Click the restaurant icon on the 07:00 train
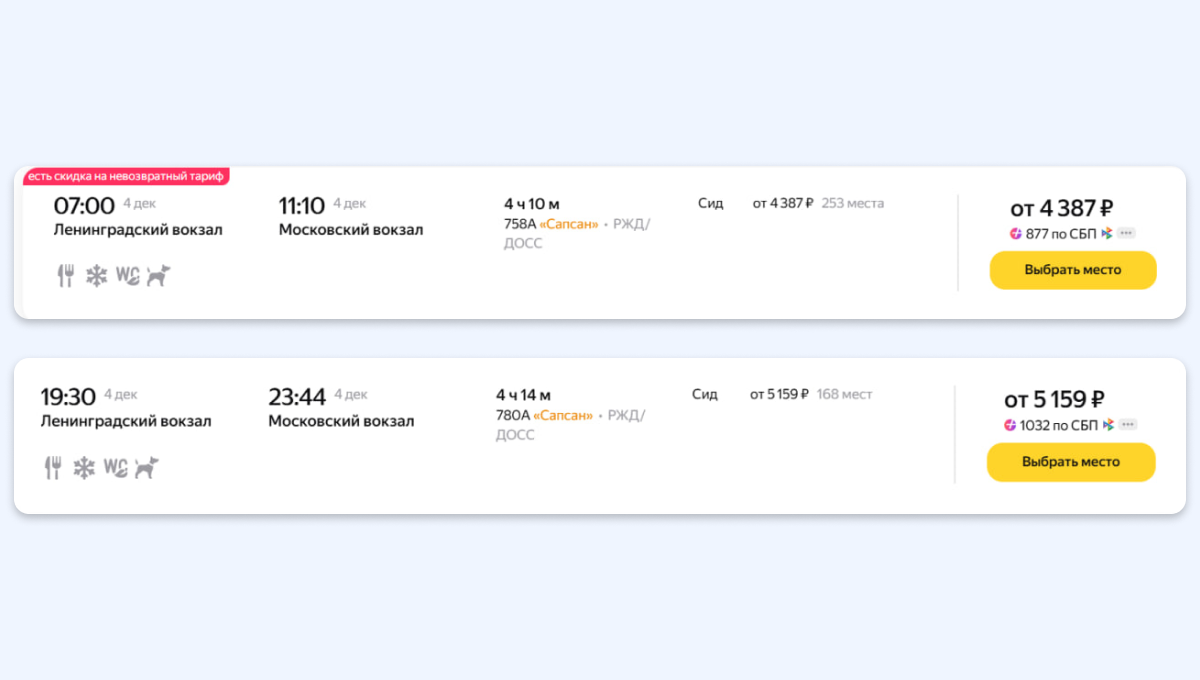 pos(65,276)
